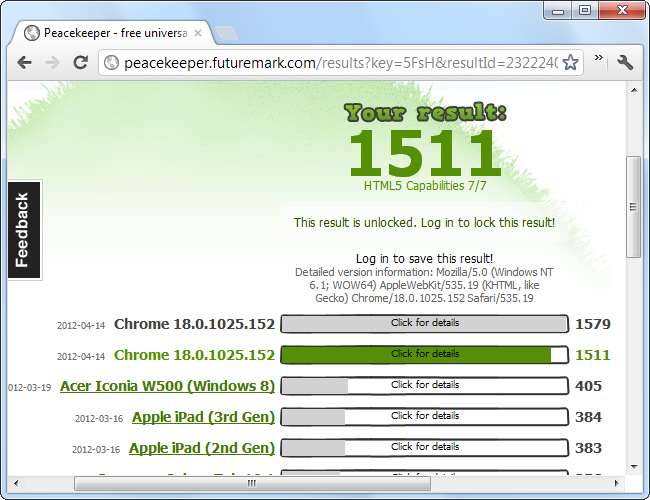The image size is (650, 500).
Task: Open Apple iPad (3rd Gen) link
Action: click(204, 417)
